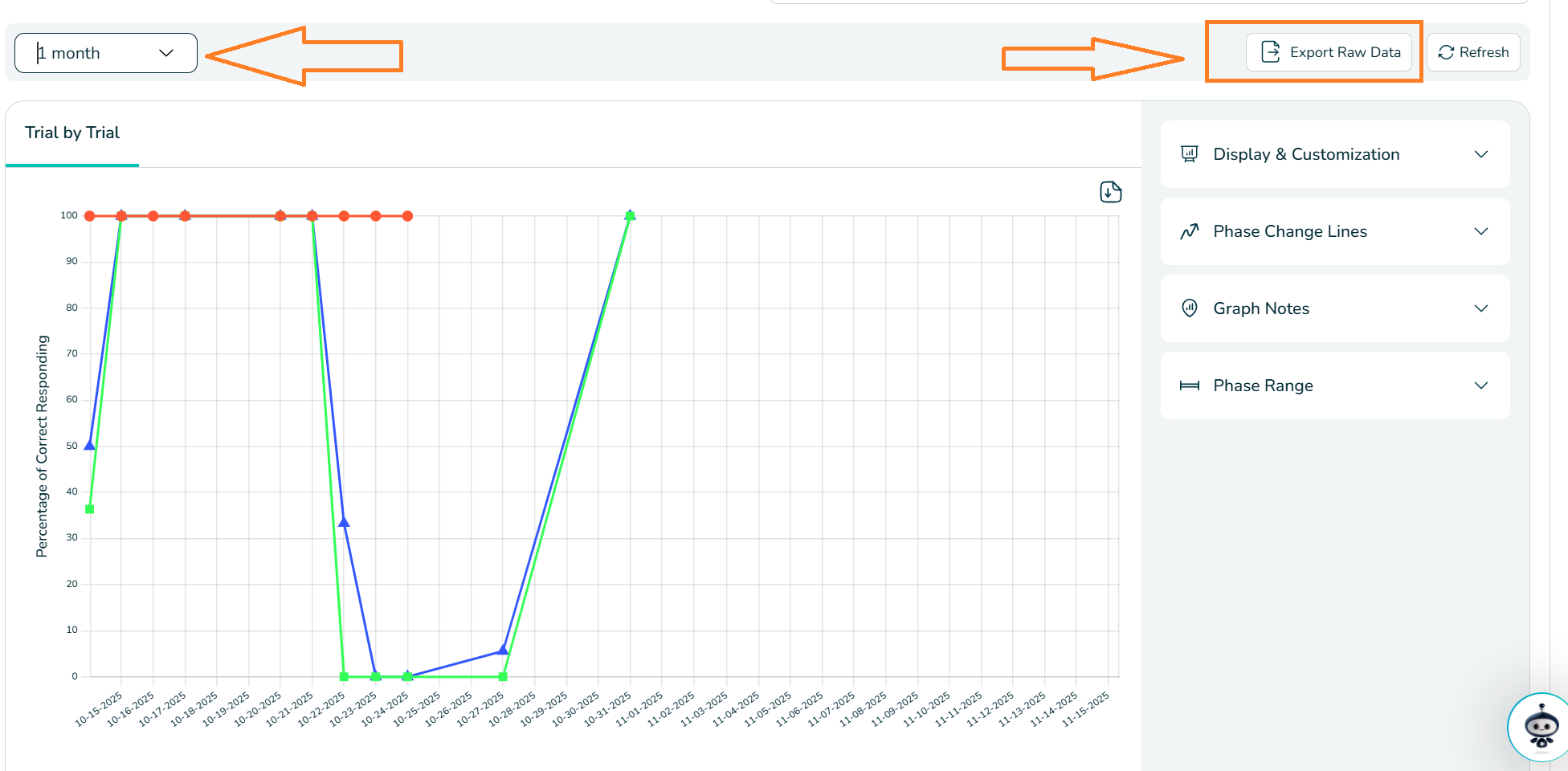Click the Phase Range ruler icon

[1190, 385]
